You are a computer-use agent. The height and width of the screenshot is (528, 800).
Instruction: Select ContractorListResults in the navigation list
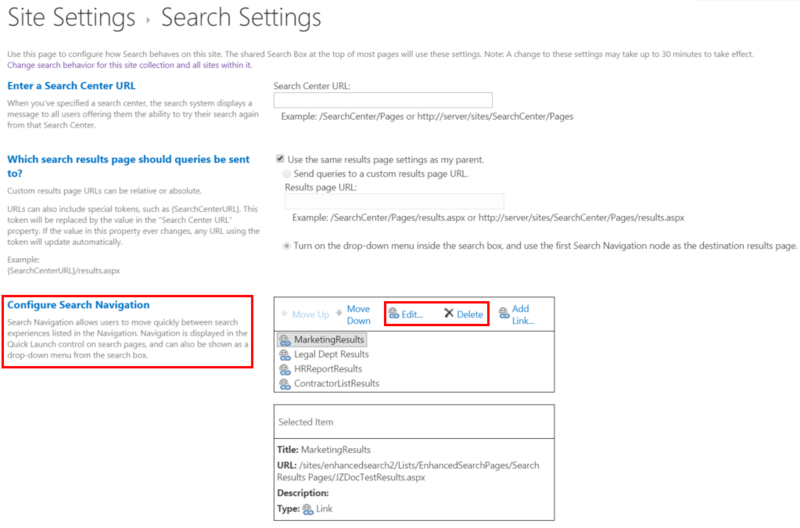click(336, 383)
